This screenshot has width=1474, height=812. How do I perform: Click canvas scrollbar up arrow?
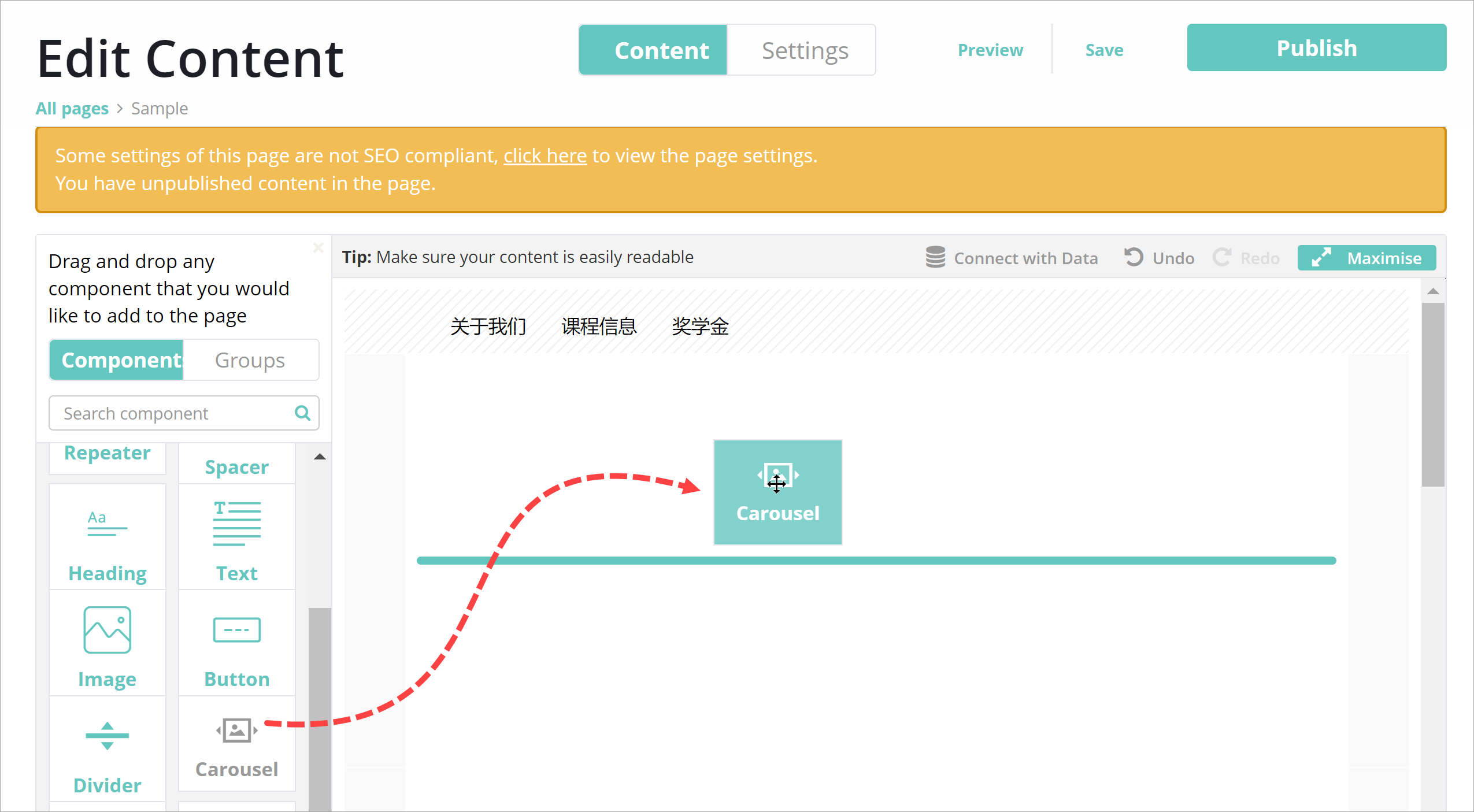pyautogui.click(x=1433, y=292)
